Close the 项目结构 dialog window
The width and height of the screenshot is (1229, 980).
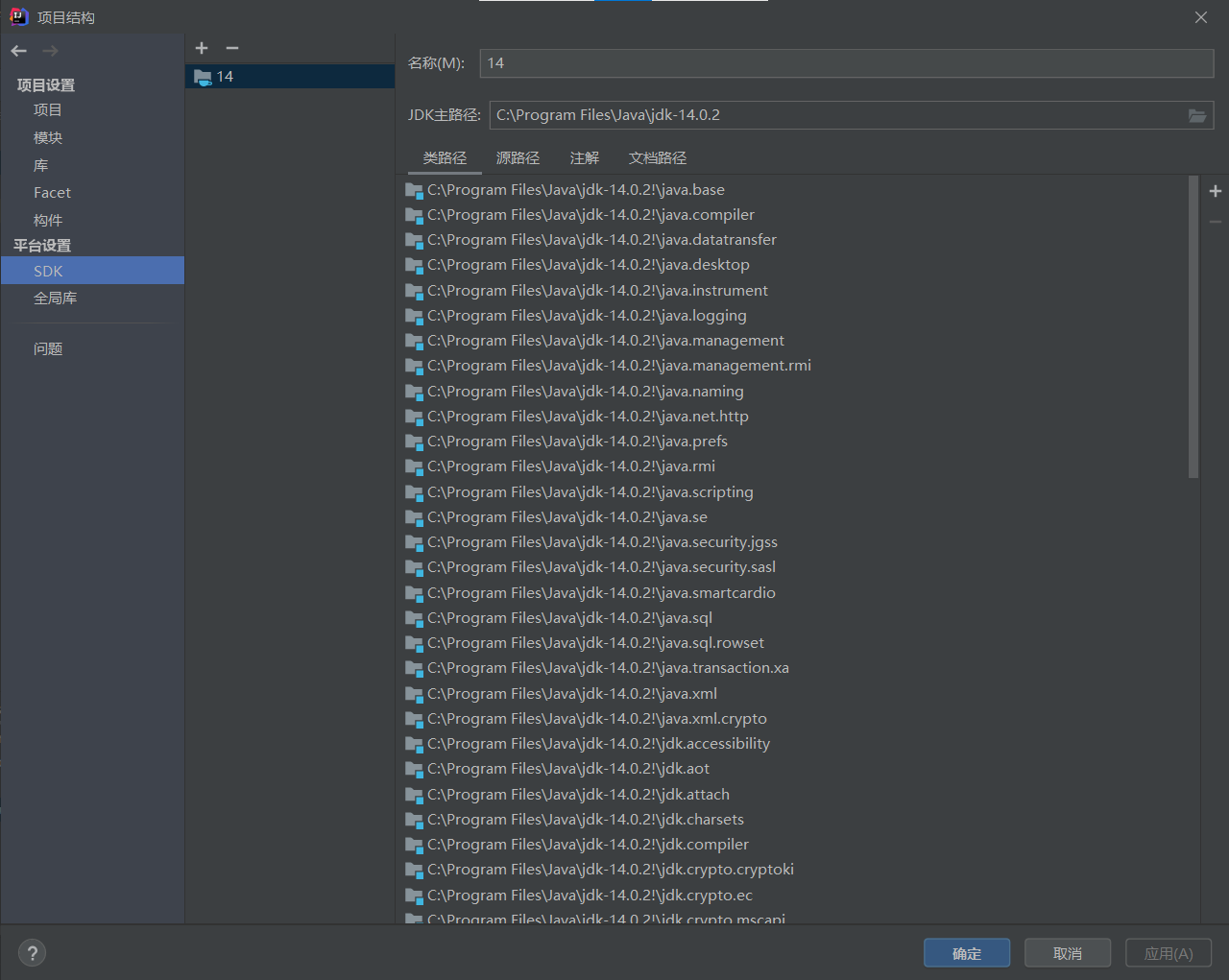(x=1201, y=17)
